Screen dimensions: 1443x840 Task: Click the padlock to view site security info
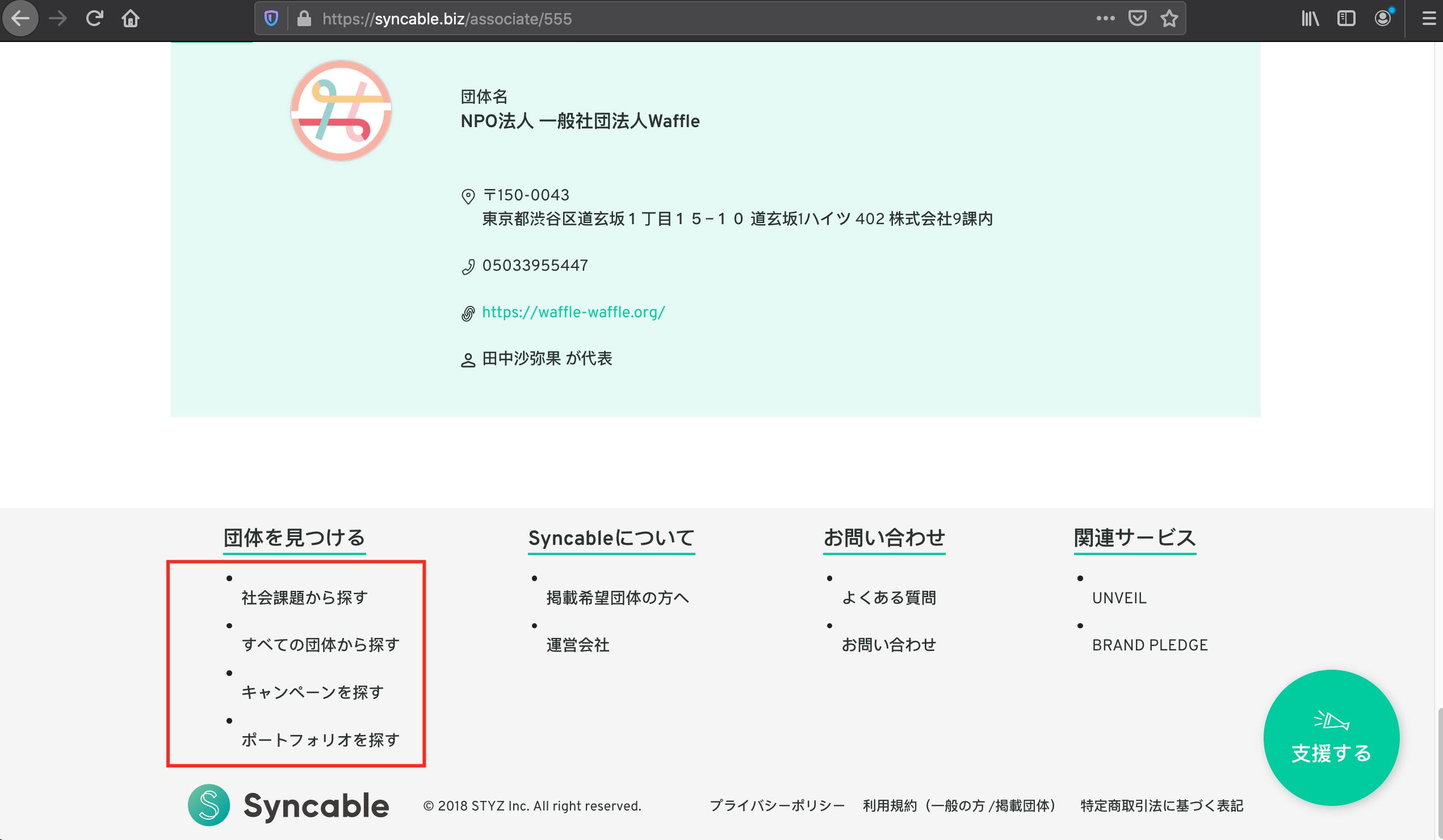[x=304, y=18]
